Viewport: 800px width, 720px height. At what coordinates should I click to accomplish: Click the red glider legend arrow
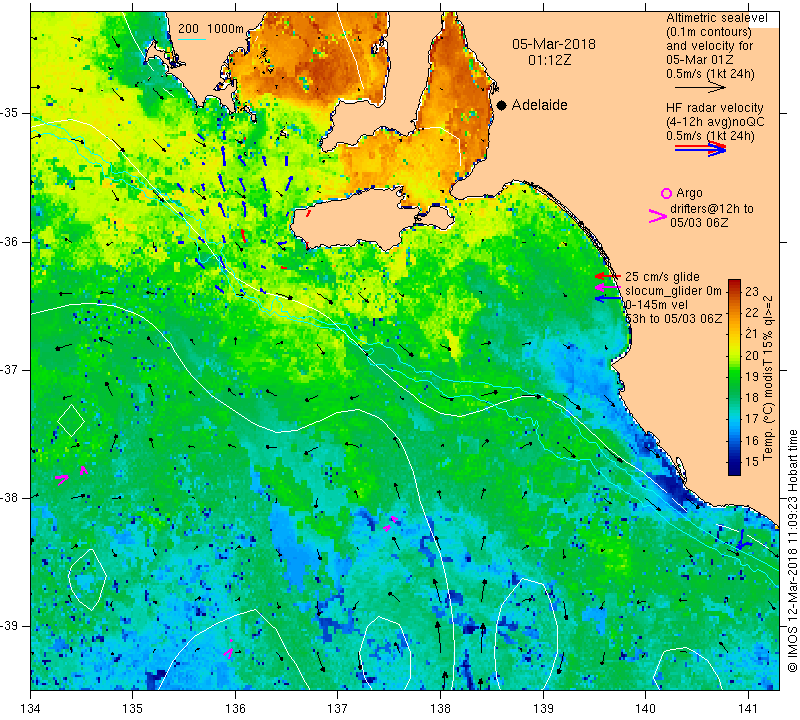point(608,276)
